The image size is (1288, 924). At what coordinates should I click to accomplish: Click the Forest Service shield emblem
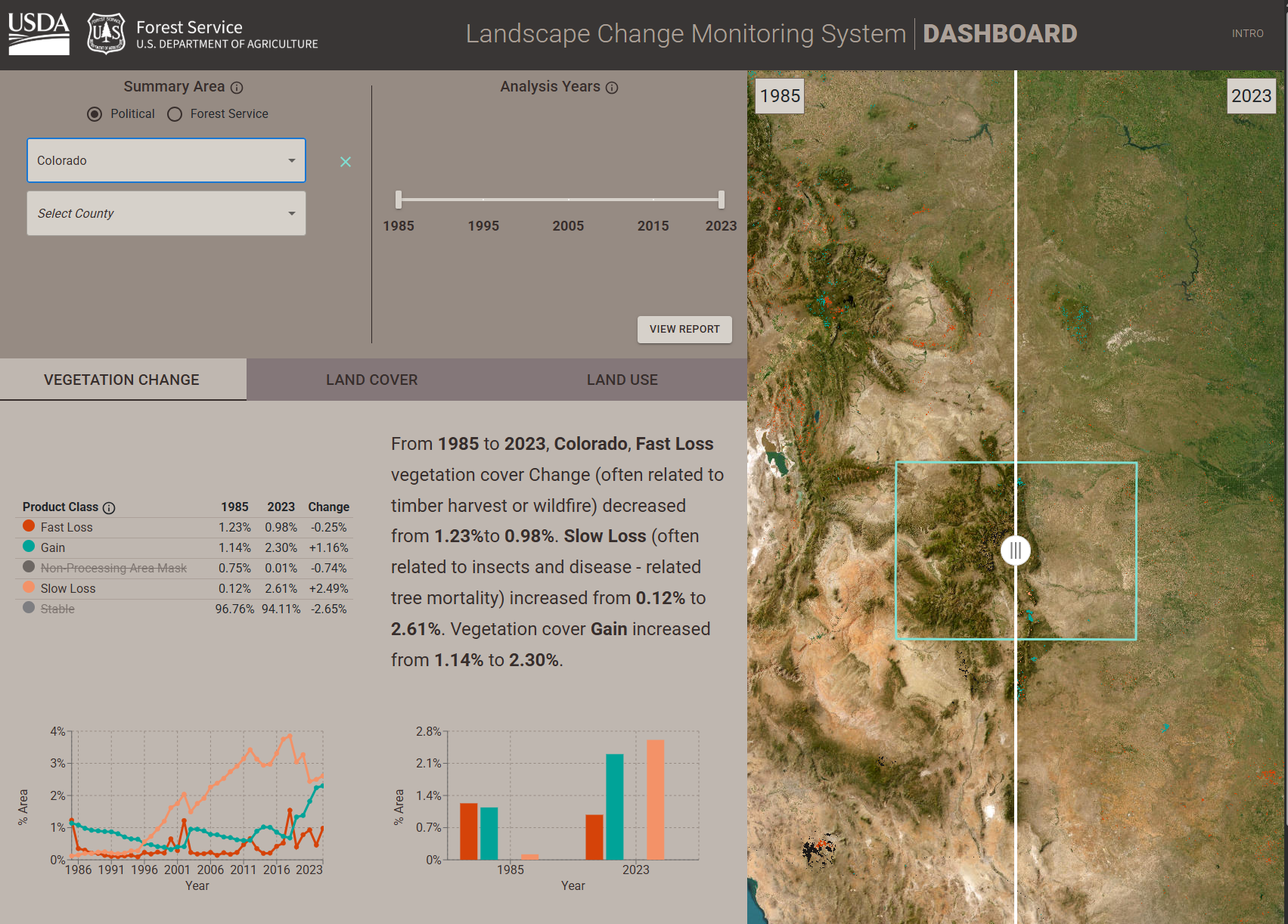[x=104, y=33]
